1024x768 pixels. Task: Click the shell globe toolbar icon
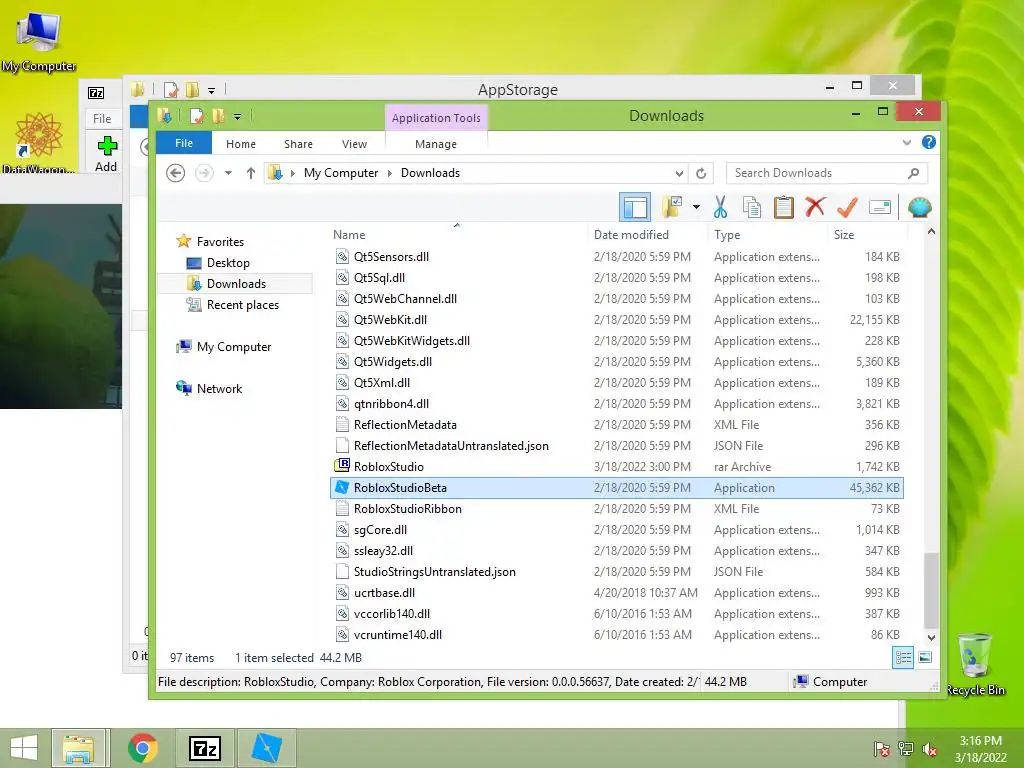pos(920,207)
